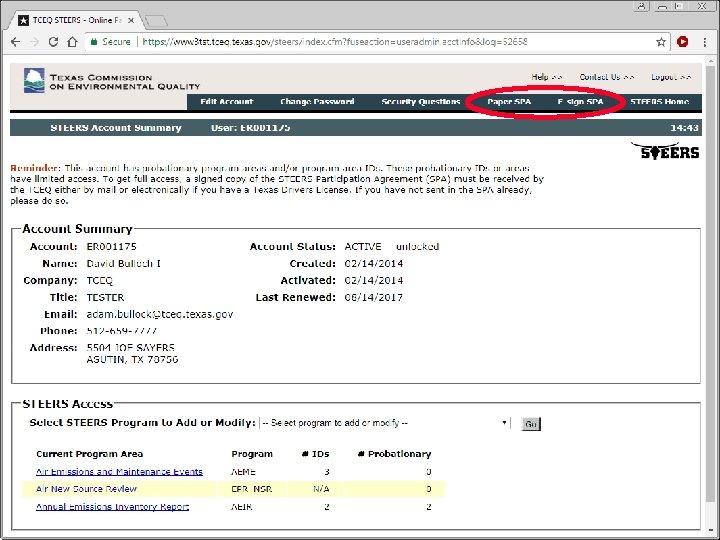Click the AEIR program code
This screenshot has height=540, width=720.
click(242, 507)
